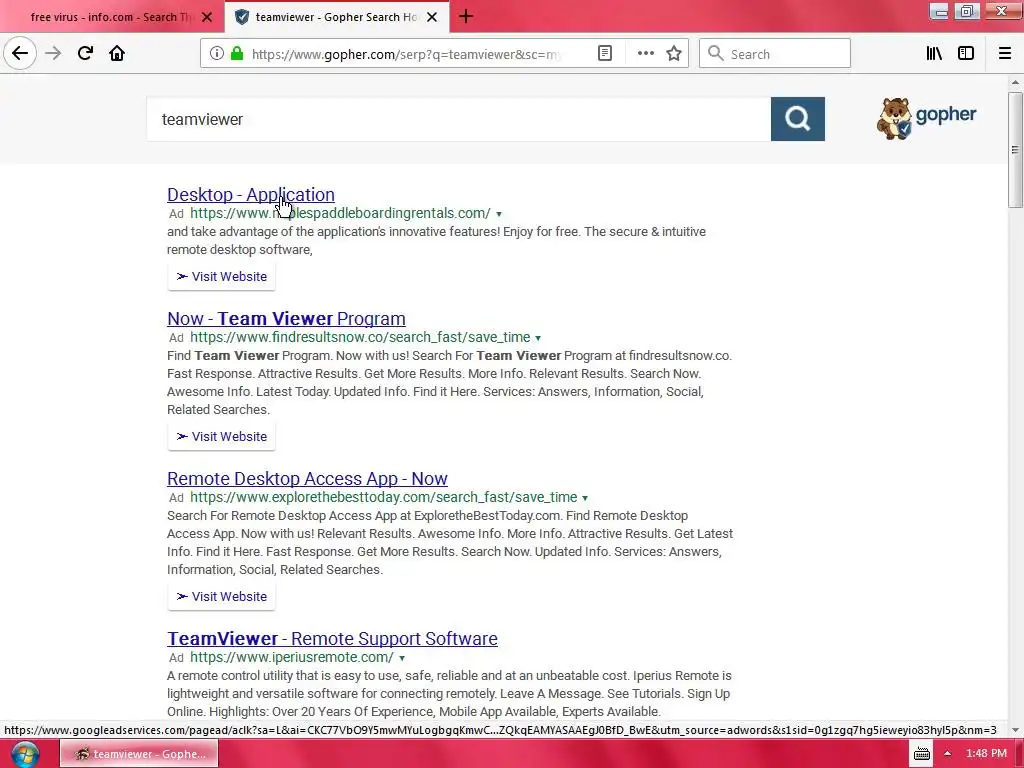Select the teamviewer Gopher Search tab
This screenshot has height=768, width=1024.
[x=337, y=17]
